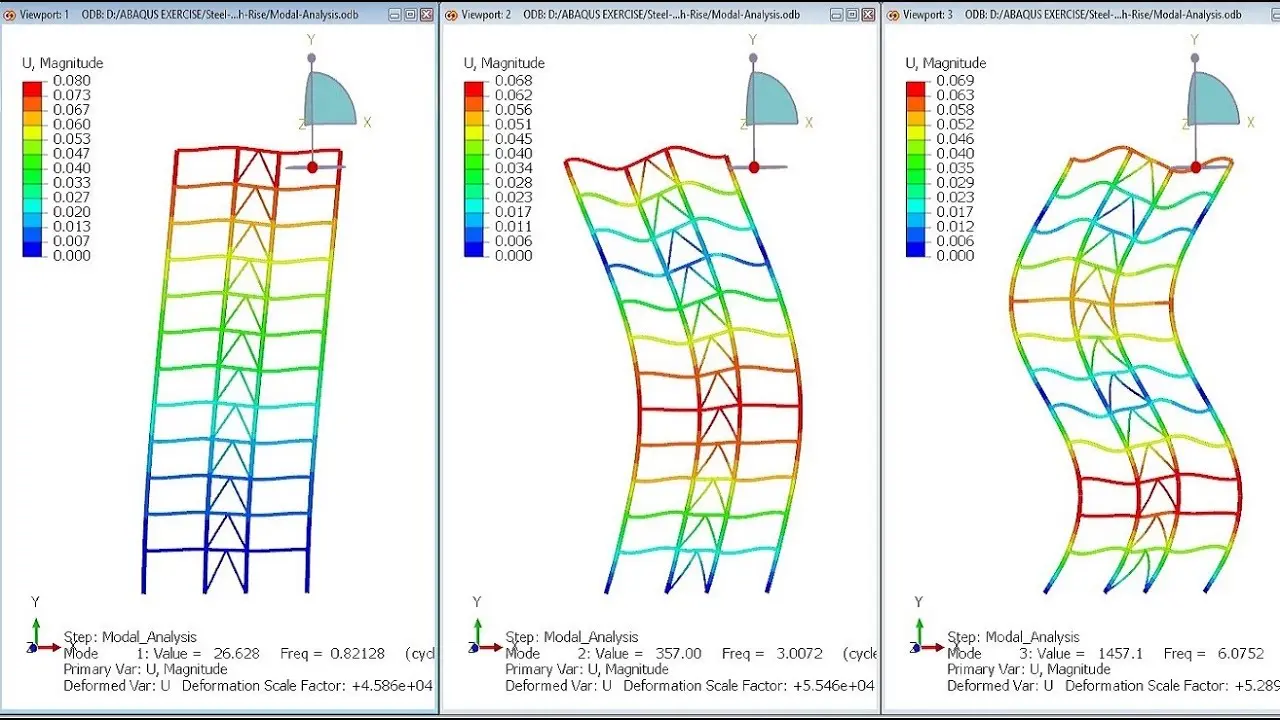Click the Viewport 3 title bar icon

click(x=893, y=15)
